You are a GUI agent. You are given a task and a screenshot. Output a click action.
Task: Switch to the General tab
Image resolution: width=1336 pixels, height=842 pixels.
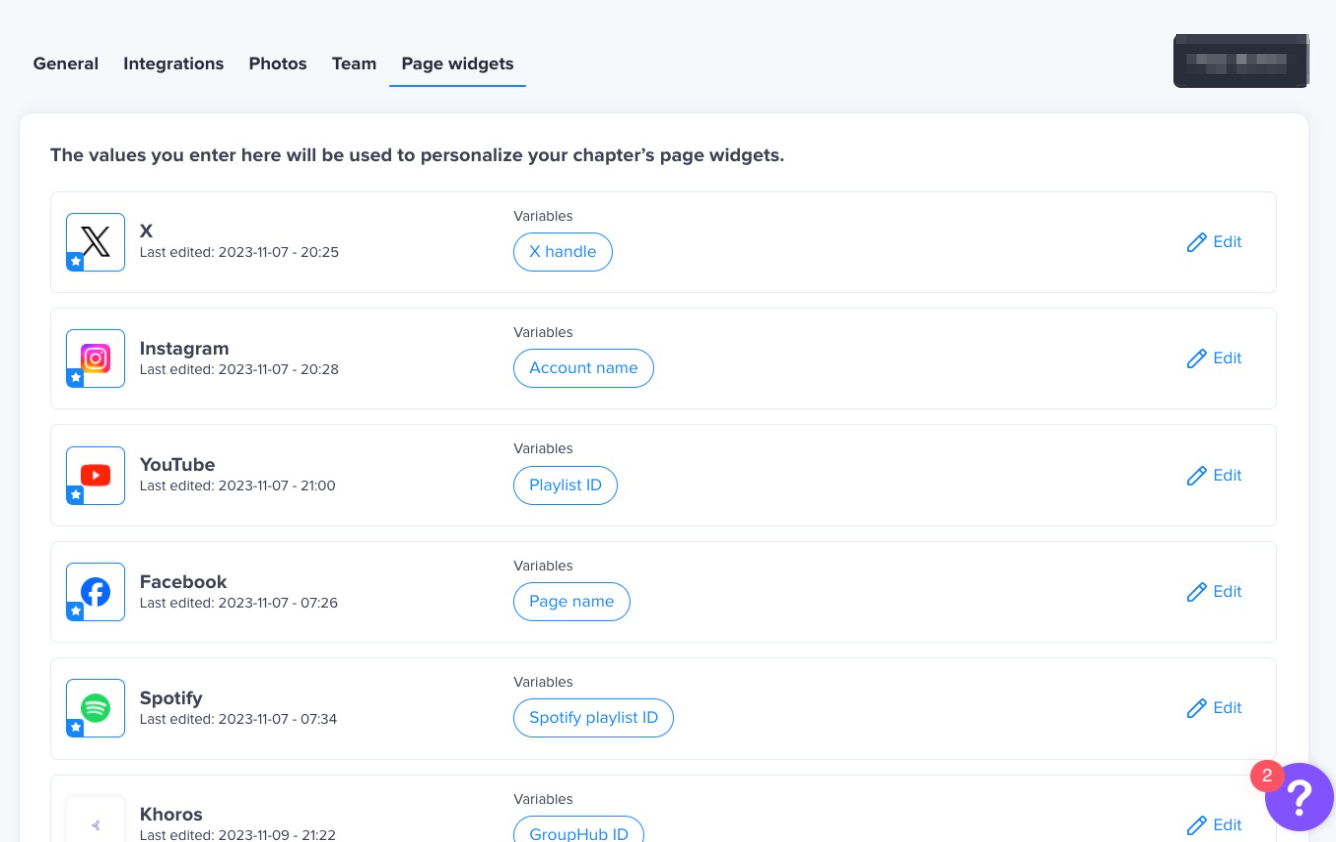pos(65,63)
